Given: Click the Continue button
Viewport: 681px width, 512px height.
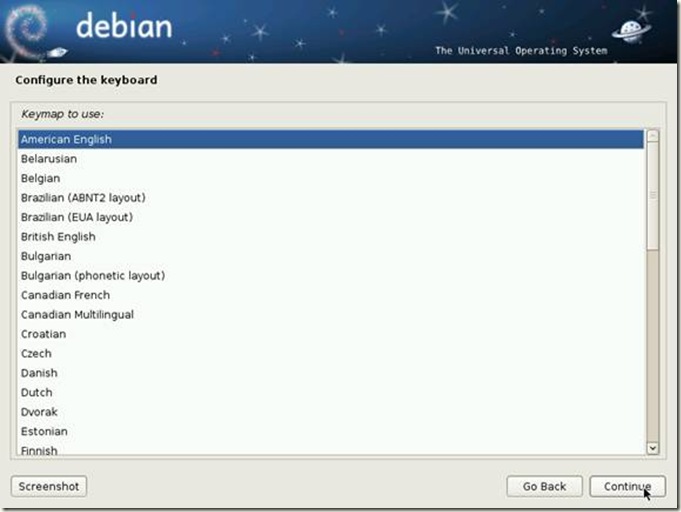Looking at the screenshot, I should click(627, 486).
